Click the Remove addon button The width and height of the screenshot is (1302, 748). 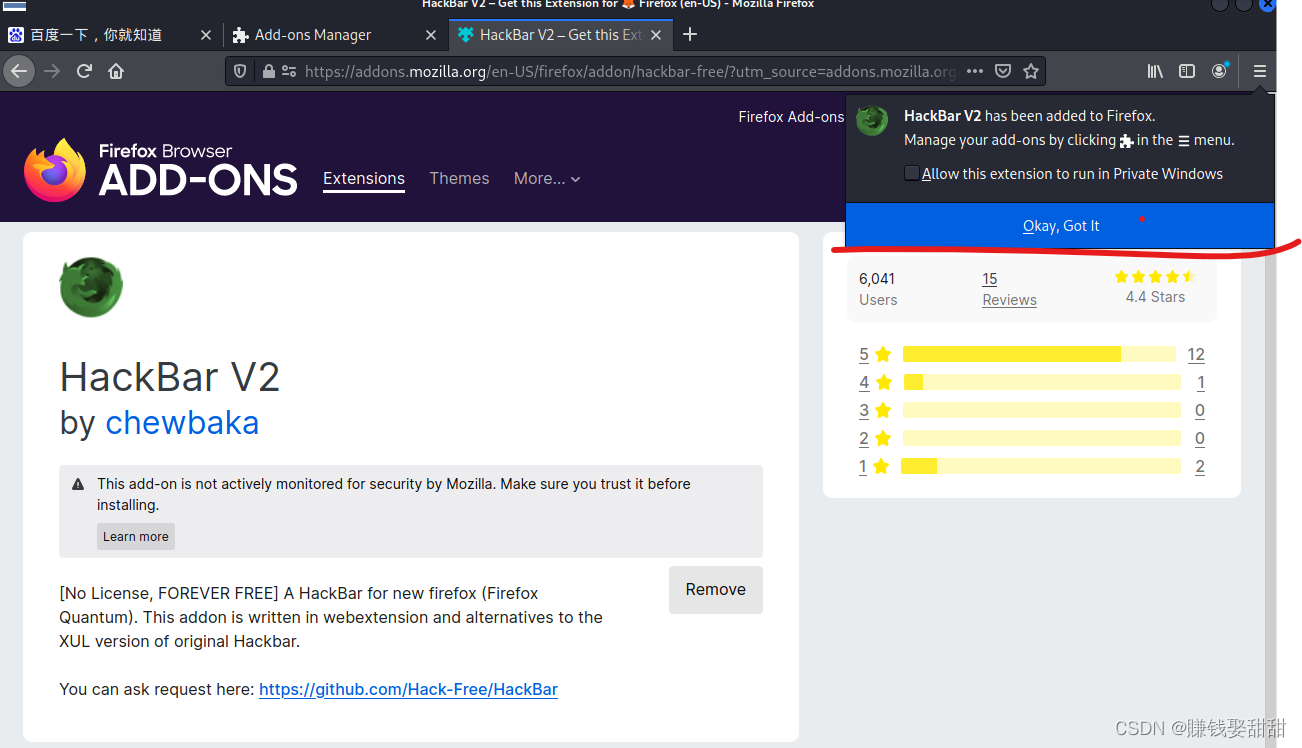[x=716, y=590]
